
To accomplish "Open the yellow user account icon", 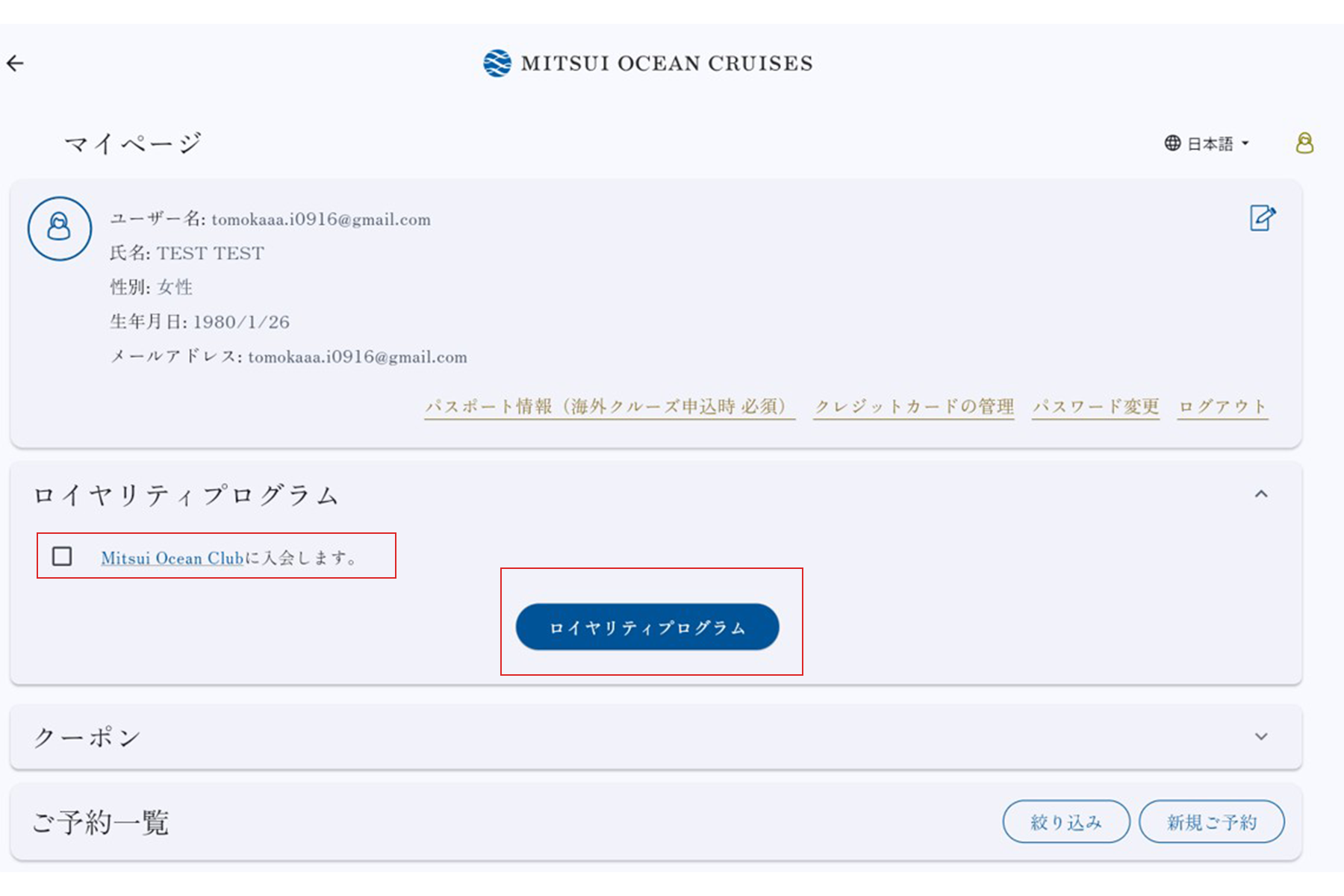I will [x=1304, y=143].
